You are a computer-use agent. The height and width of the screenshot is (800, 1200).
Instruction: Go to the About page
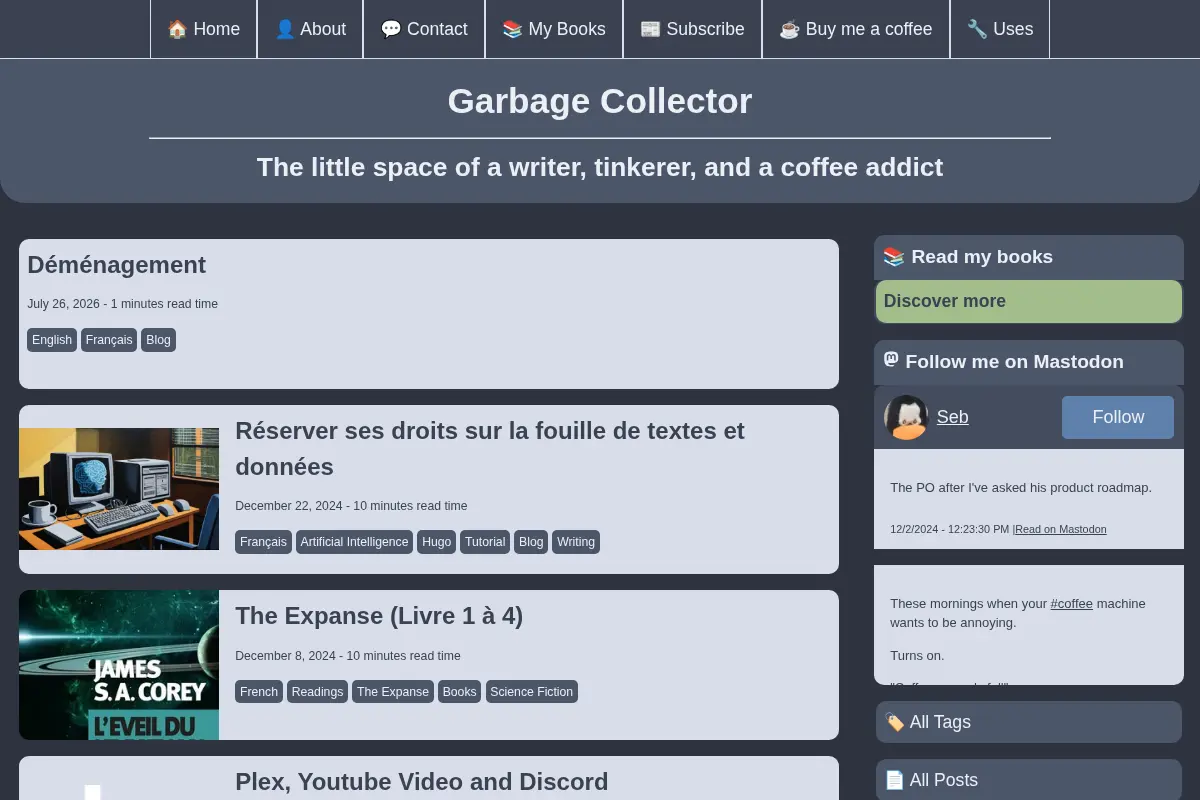(x=310, y=29)
